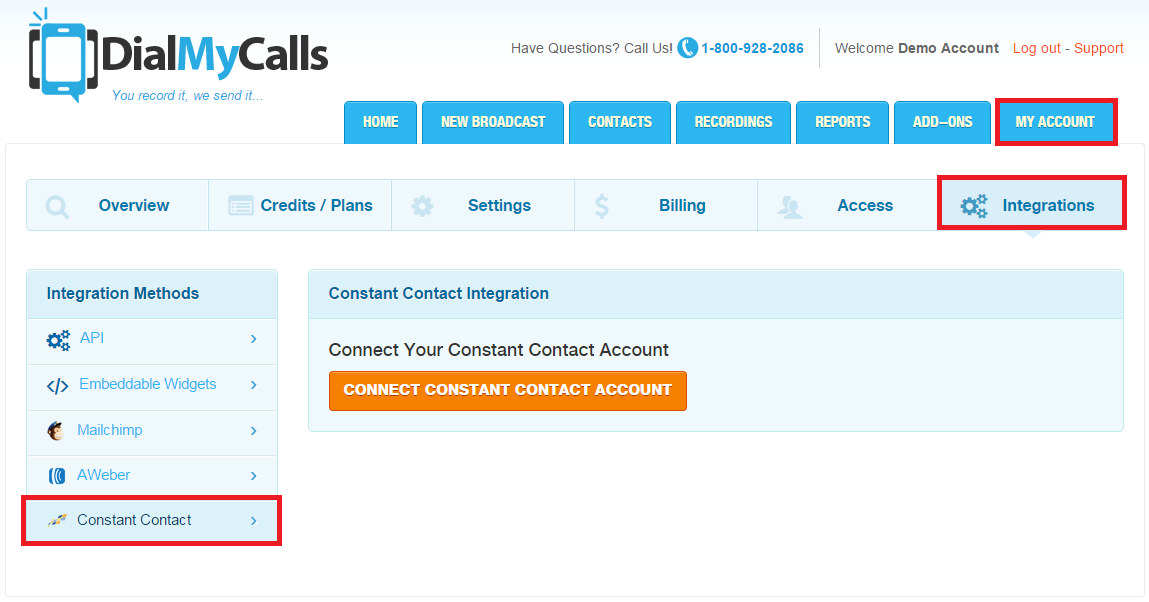Expand the API chevron arrow
Screen dimensions: 1149x602
[254, 340]
